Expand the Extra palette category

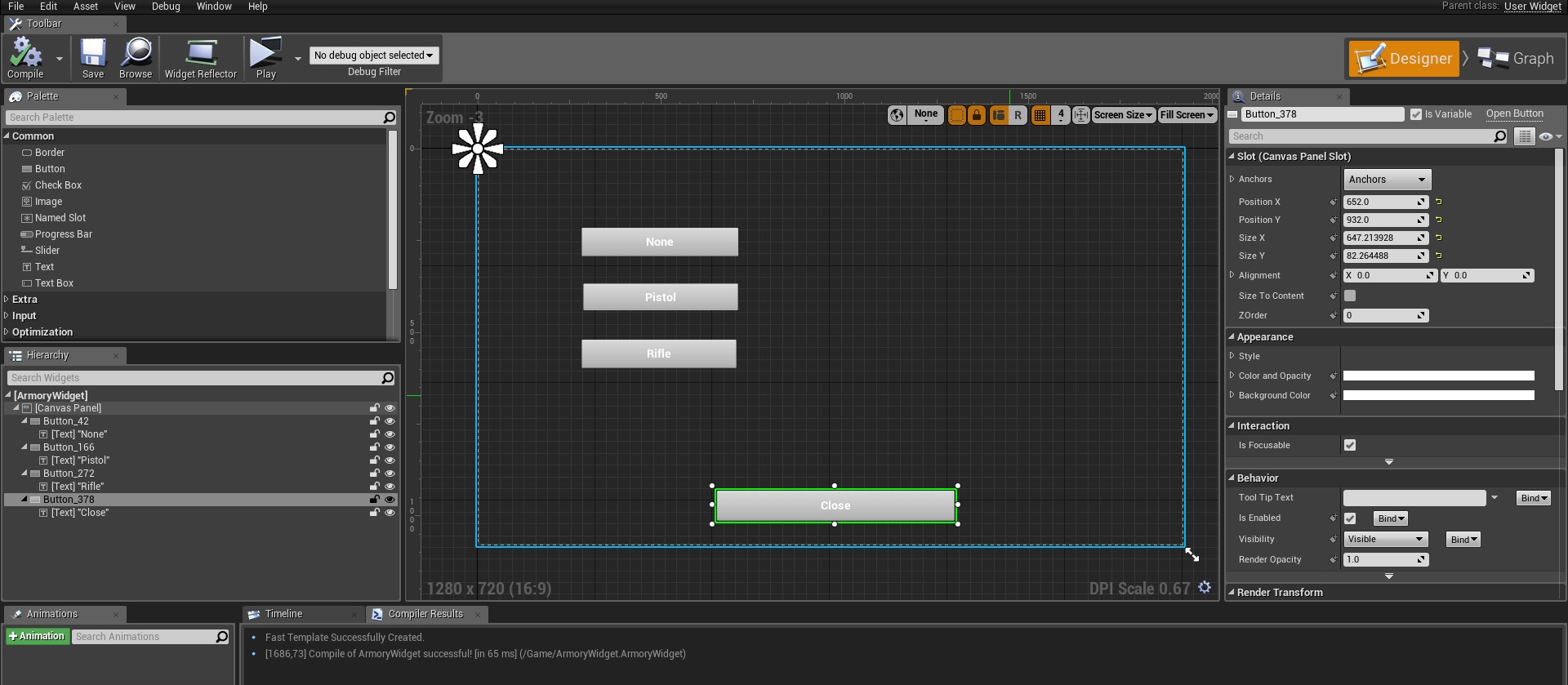click(x=24, y=300)
